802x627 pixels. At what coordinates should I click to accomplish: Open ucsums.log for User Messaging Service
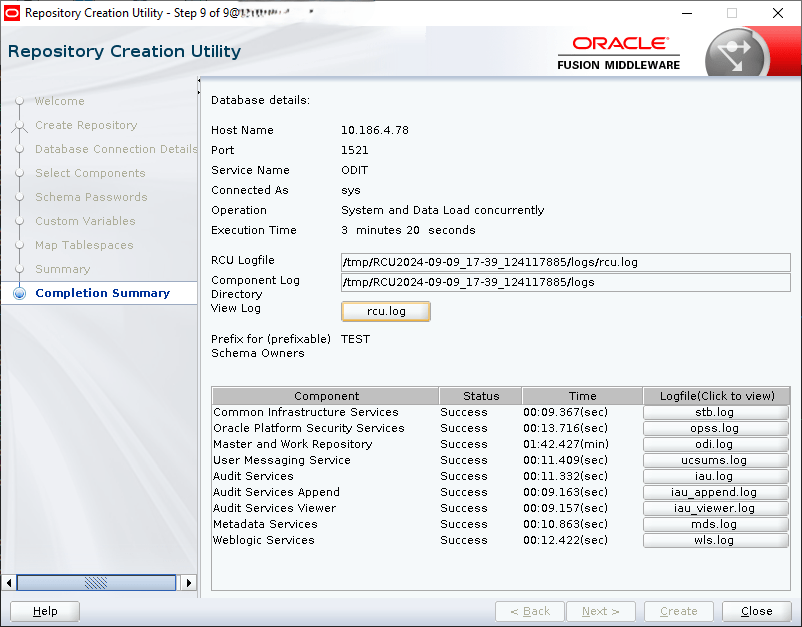[715, 460]
